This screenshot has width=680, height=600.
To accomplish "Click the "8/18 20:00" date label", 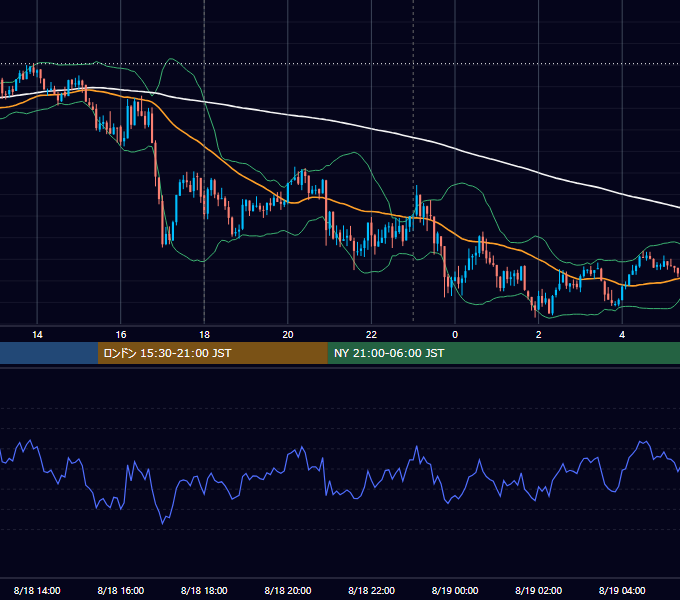I will click(x=288, y=590).
